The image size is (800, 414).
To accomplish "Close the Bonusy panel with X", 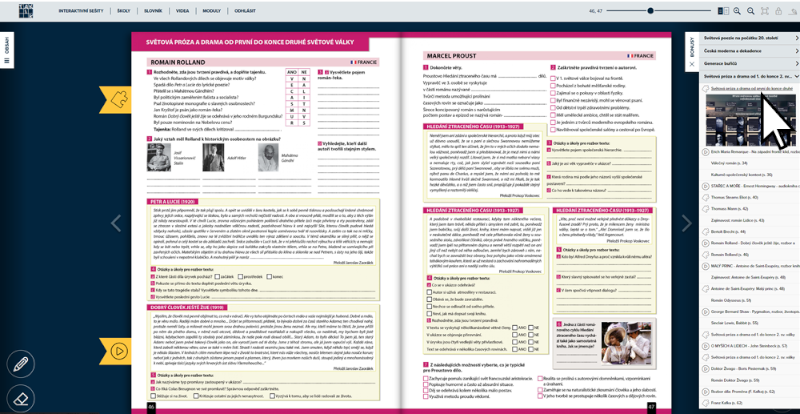I will [692, 64].
